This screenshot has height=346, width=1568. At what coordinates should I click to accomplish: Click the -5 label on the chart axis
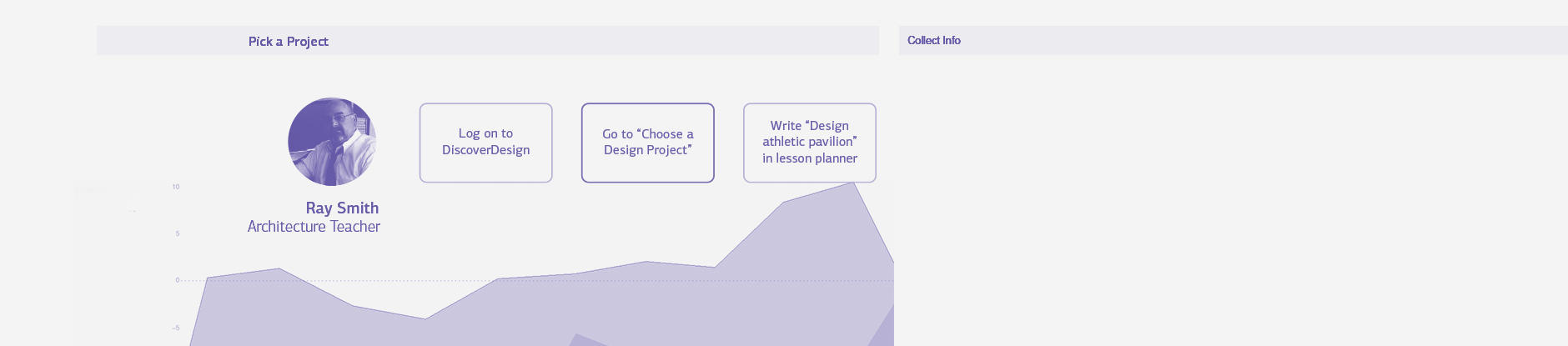[x=176, y=328]
